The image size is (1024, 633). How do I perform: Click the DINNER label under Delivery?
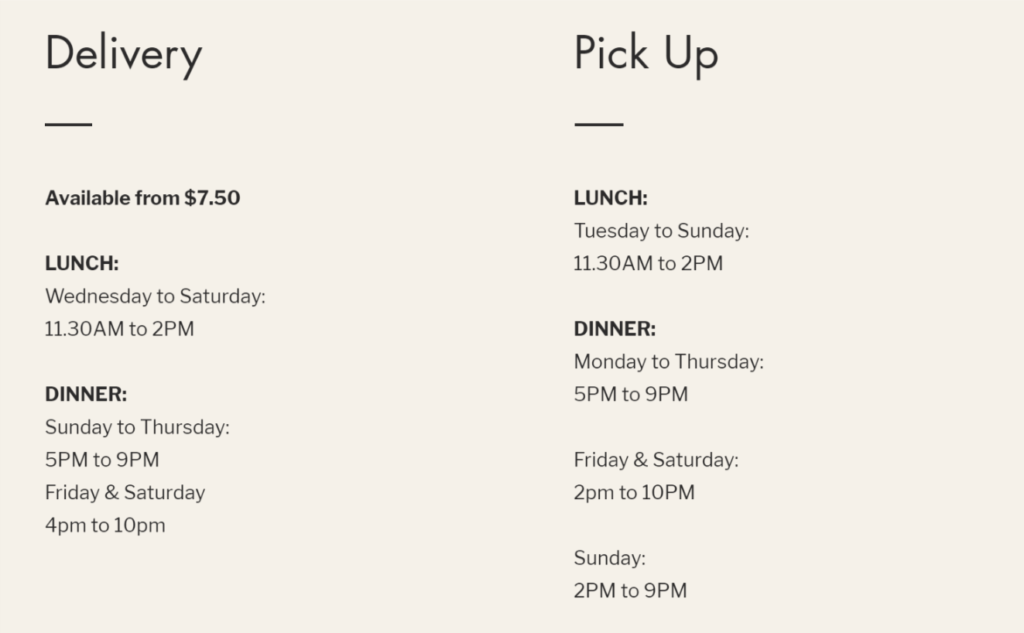click(86, 395)
